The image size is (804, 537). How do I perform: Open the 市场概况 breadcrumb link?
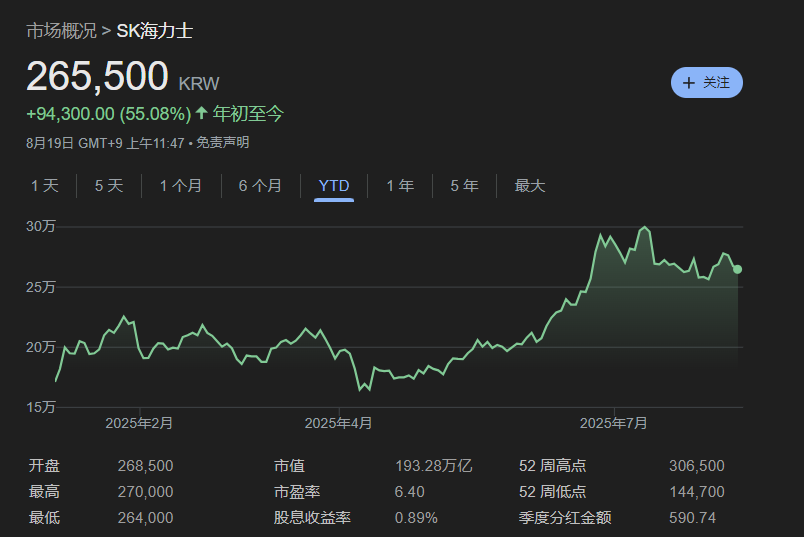[x=62, y=31]
